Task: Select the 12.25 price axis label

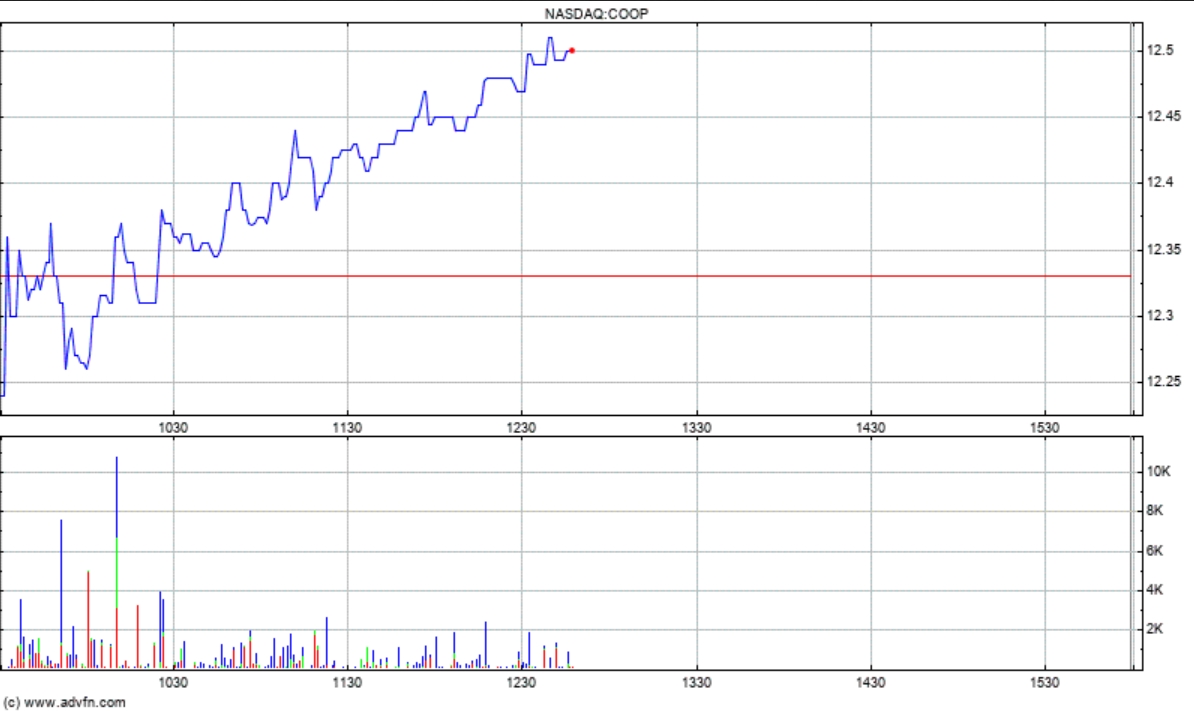Action: click(1163, 381)
